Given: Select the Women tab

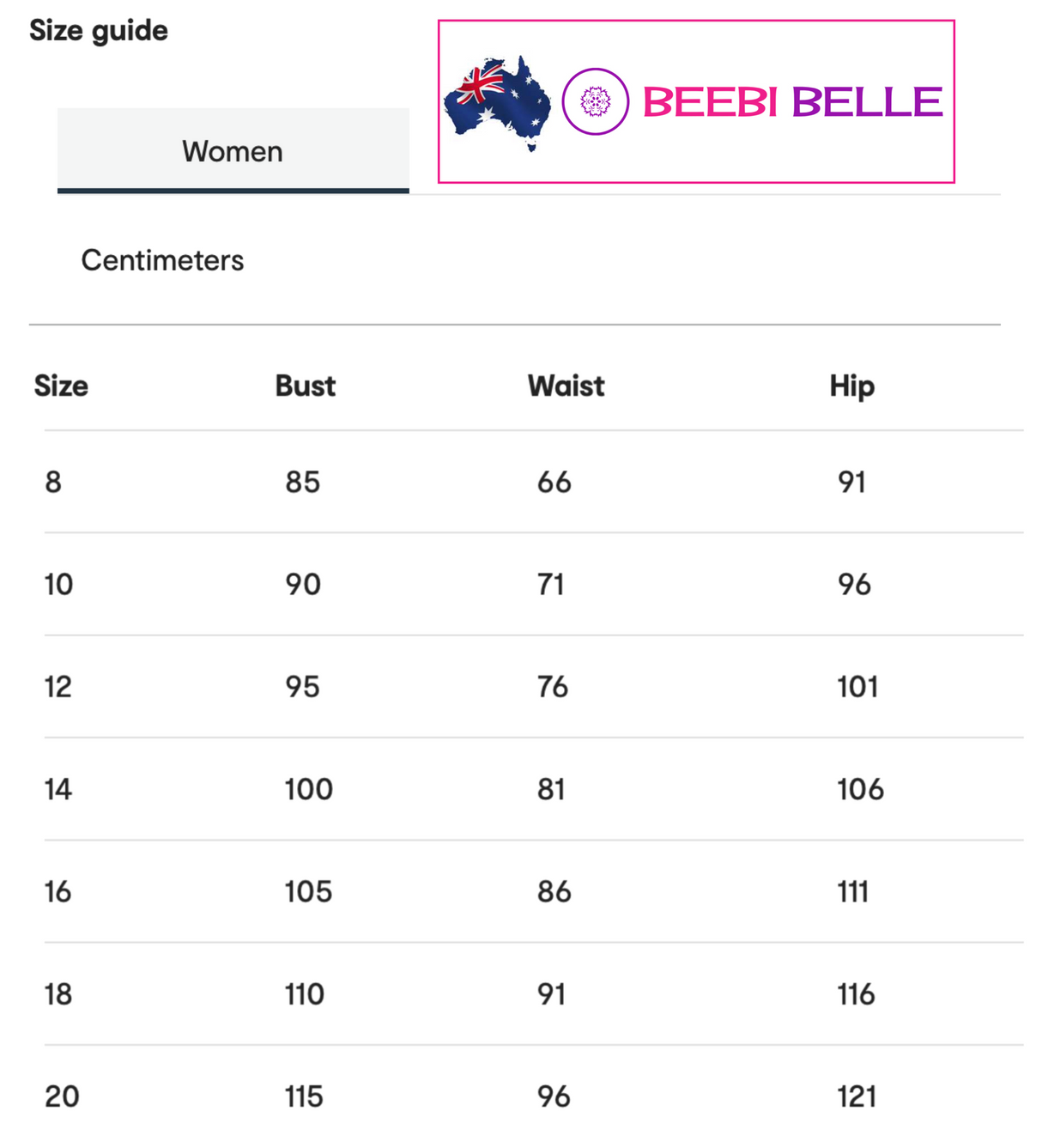Looking at the screenshot, I should 233,151.
